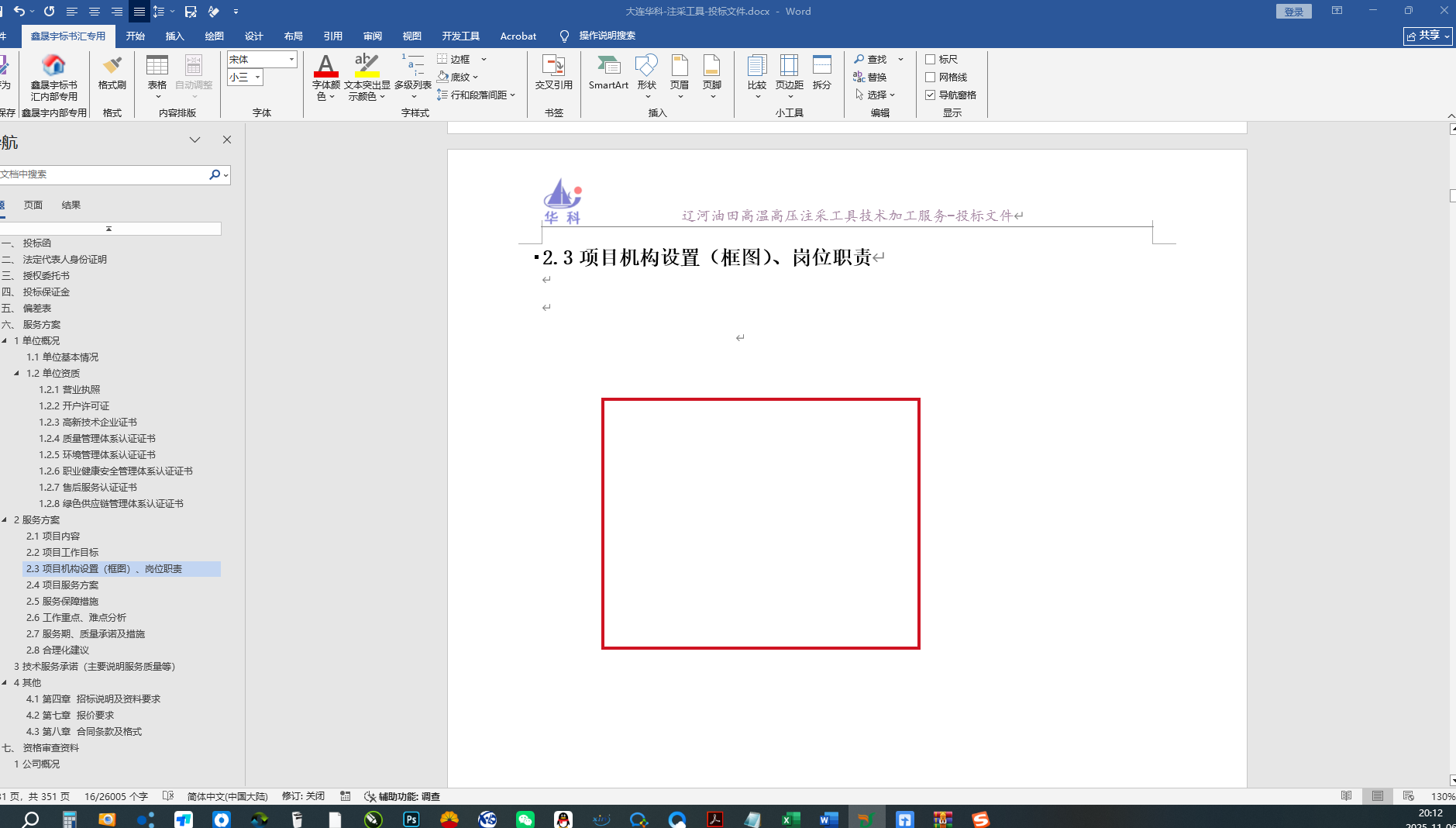Open the 多级列表 multilevel list tool
Image resolution: width=1456 pixels, height=828 pixels.
[x=413, y=78]
